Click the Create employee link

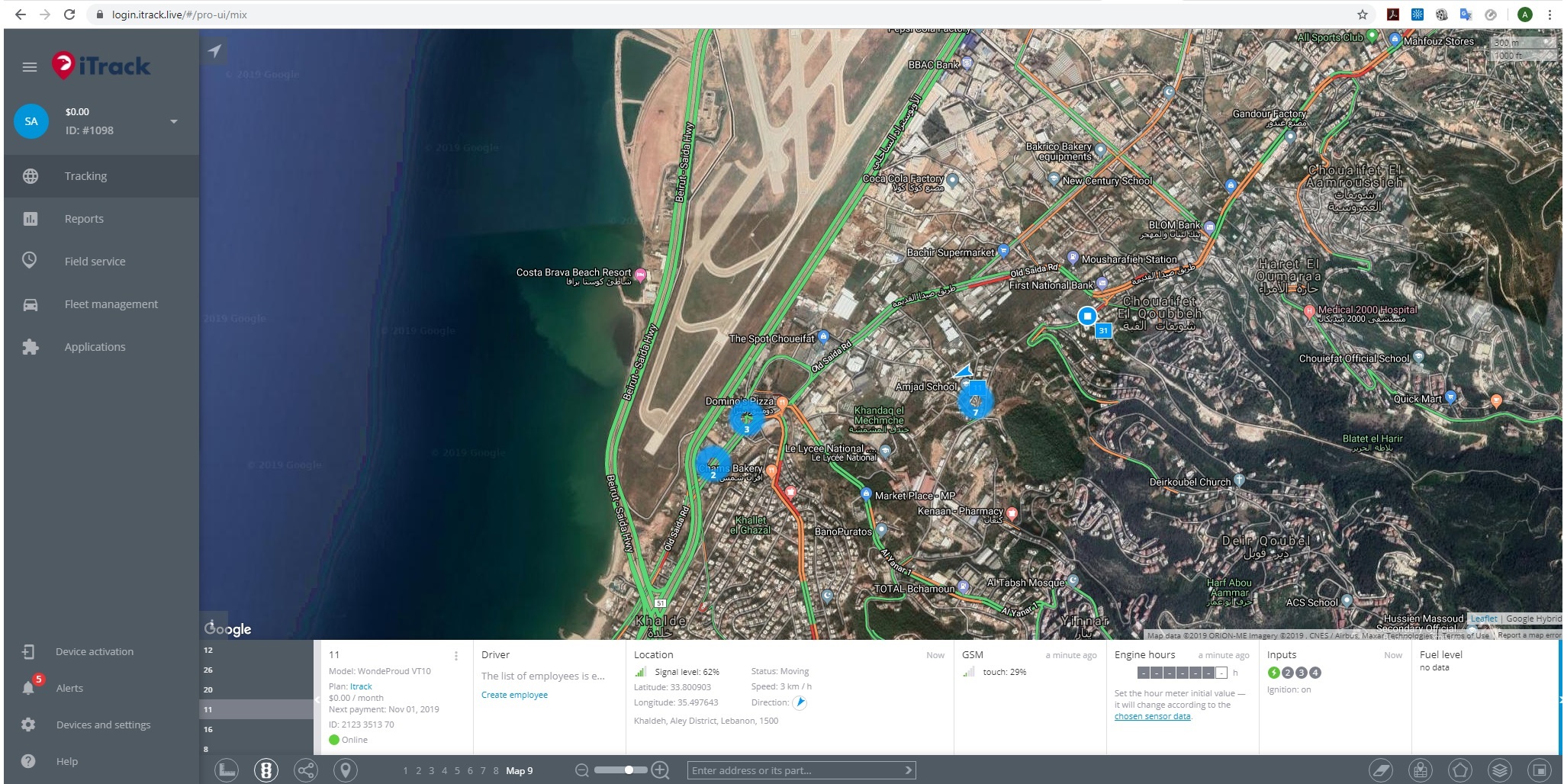(x=514, y=695)
